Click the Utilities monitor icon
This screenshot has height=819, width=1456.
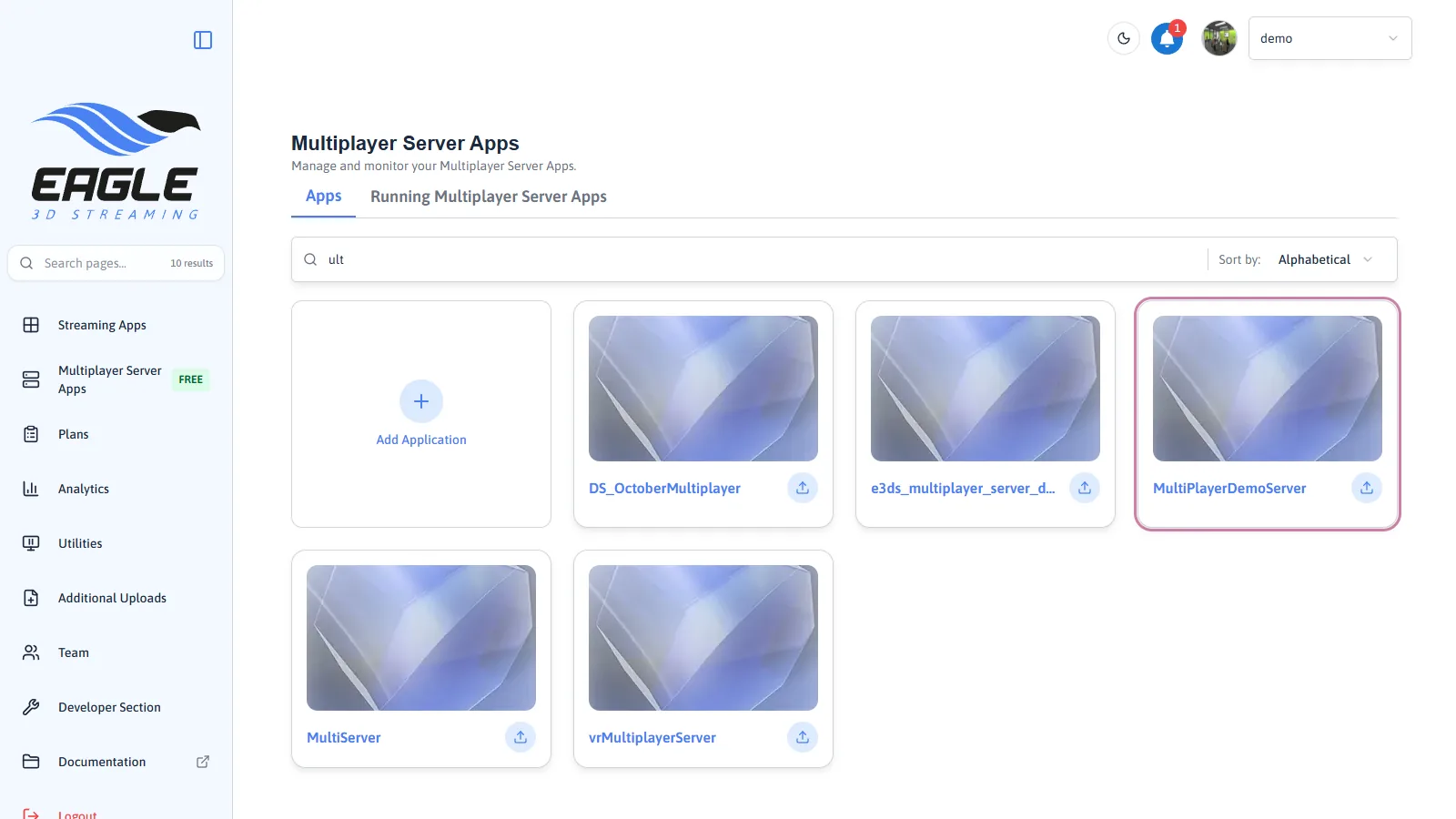click(31, 543)
